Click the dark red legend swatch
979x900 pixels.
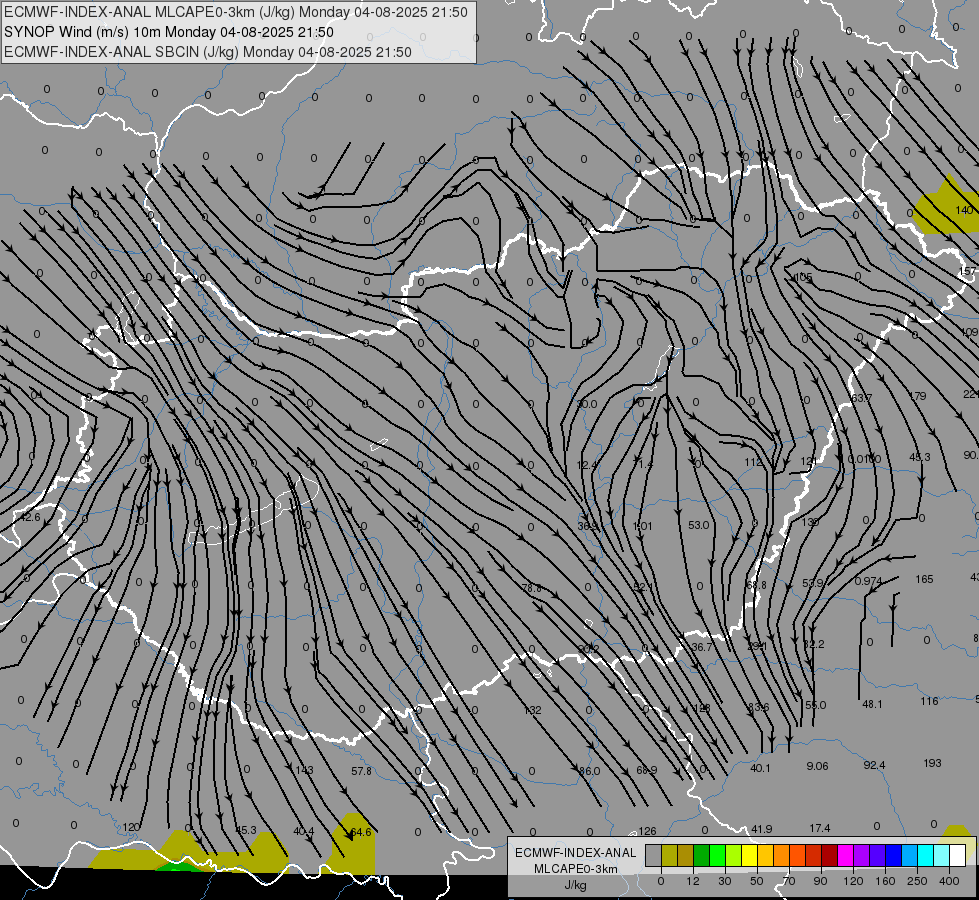coord(830,855)
